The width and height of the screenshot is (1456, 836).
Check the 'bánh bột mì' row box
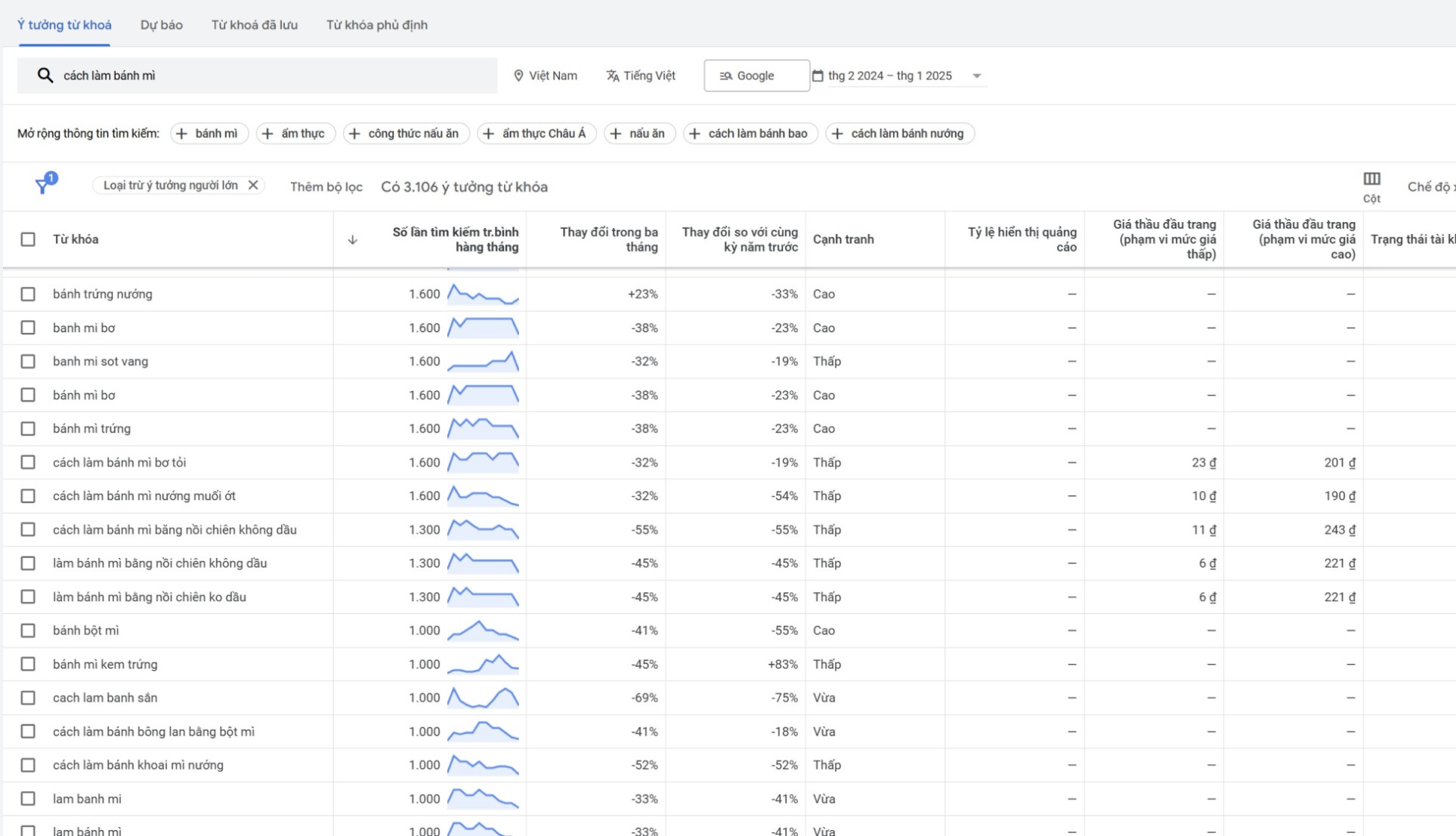point(28,631)
